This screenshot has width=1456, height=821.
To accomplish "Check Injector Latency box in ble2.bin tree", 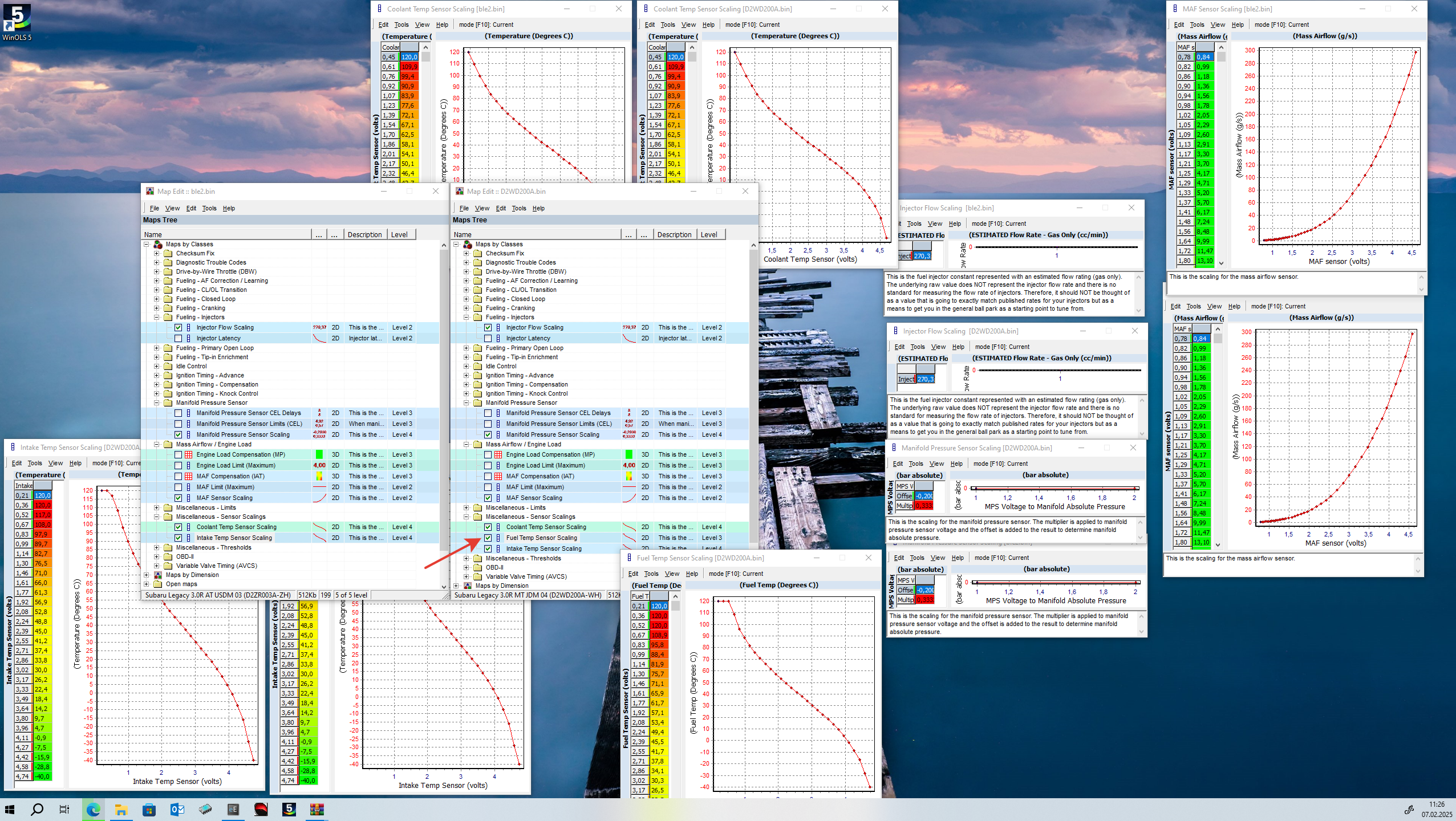I will click(x=179, y=338).
